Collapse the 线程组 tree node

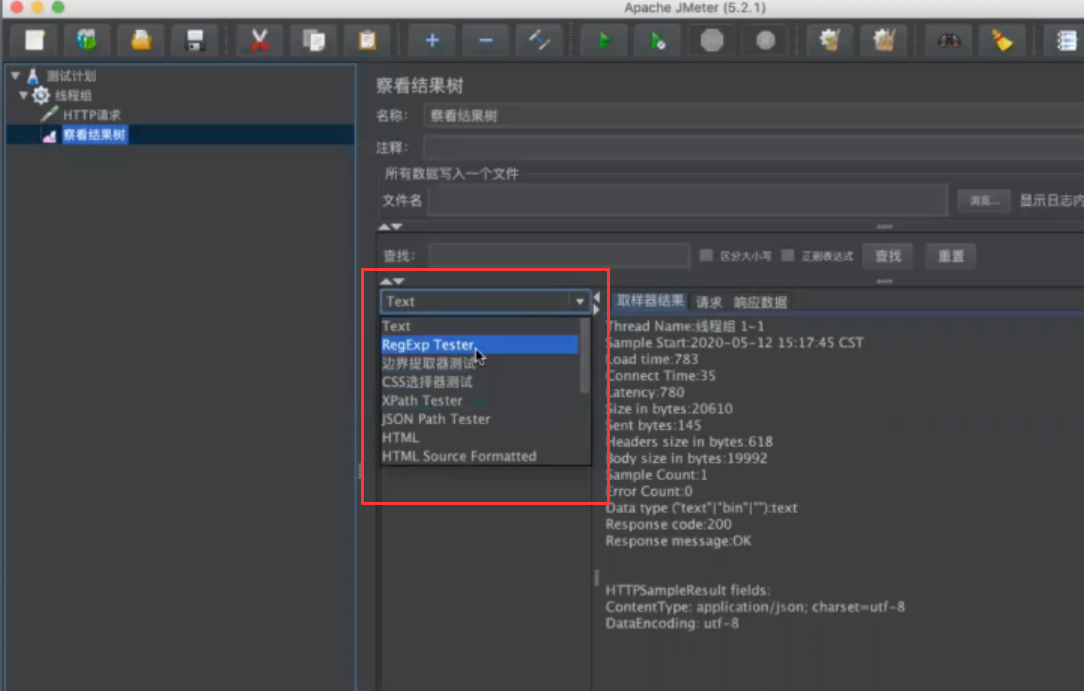[x=24, y=95]
